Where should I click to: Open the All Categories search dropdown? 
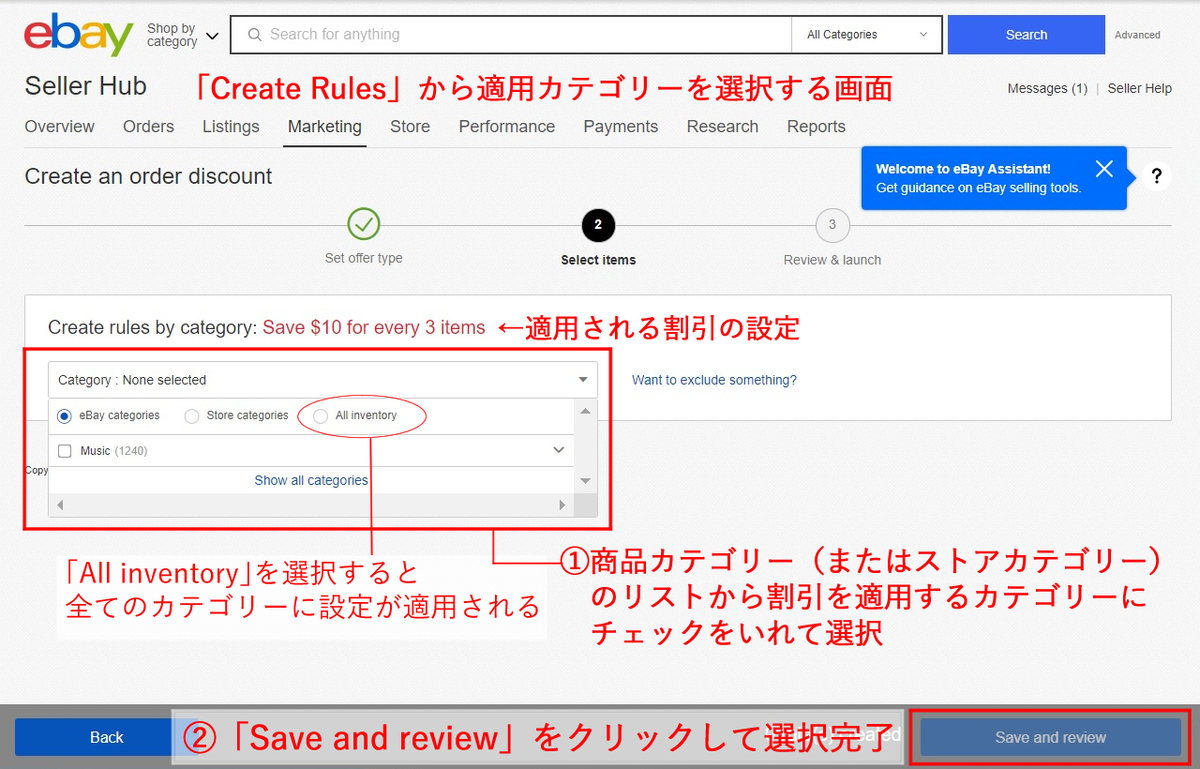point(867,35)
